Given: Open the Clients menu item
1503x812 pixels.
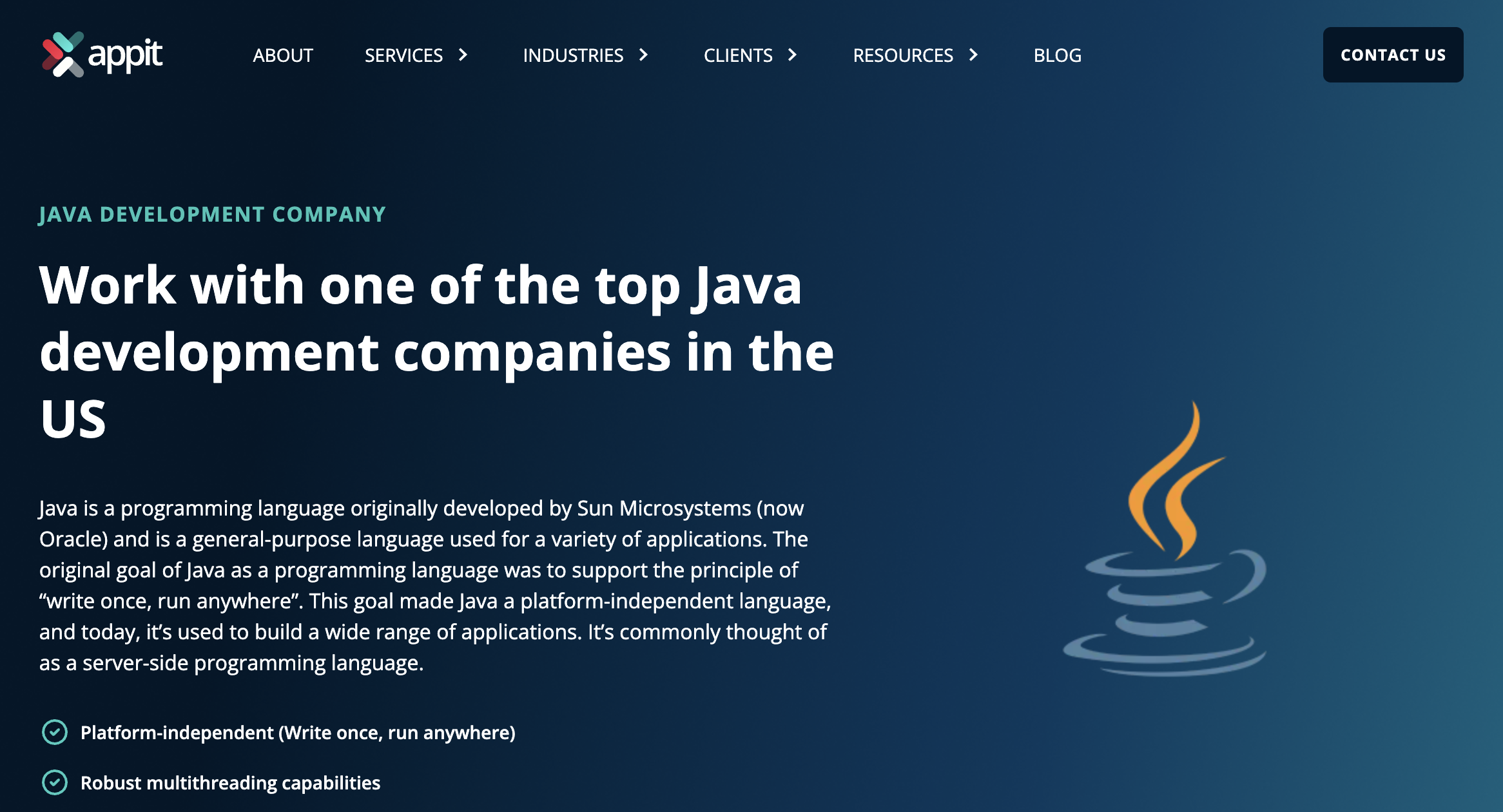Looking at the screenshot, I should [x=738, y=55].
